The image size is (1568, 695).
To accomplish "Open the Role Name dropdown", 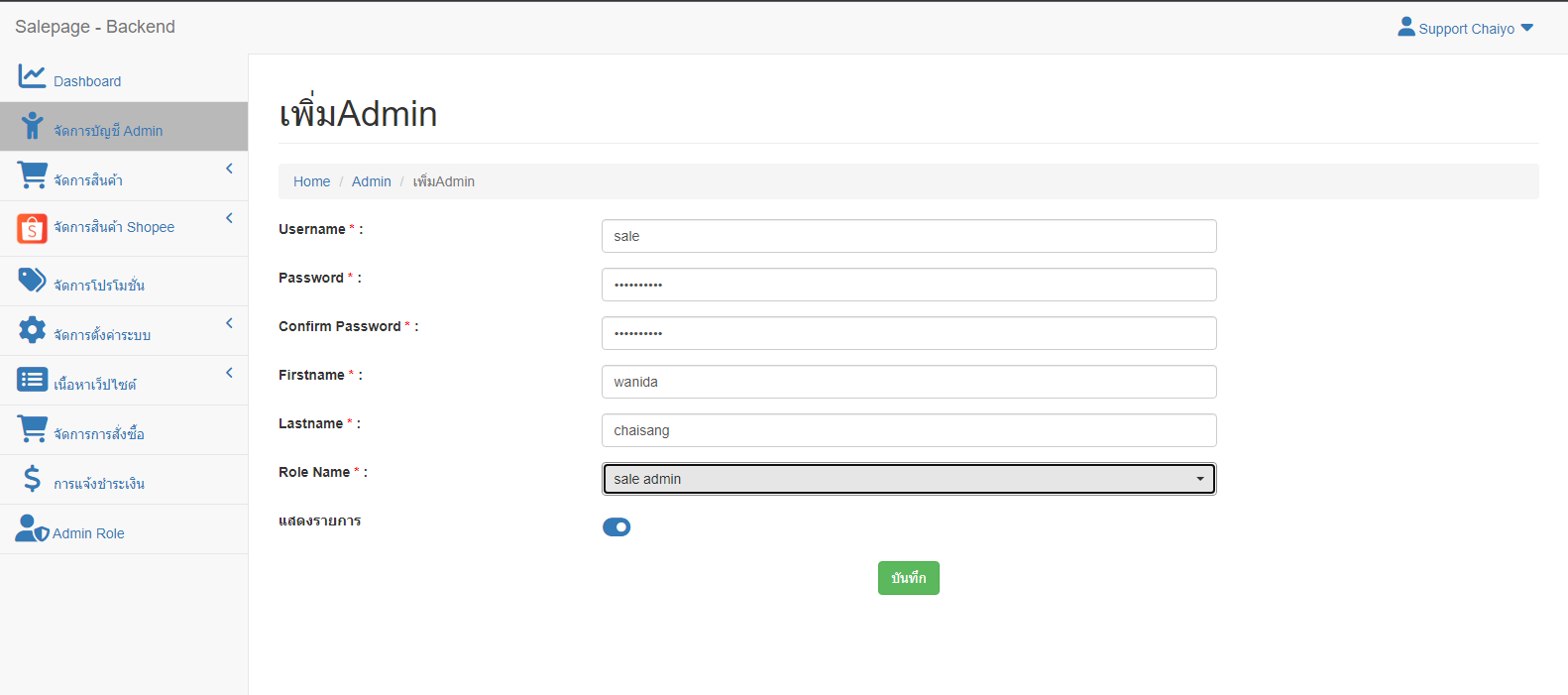I will click(x=908, y=479).
